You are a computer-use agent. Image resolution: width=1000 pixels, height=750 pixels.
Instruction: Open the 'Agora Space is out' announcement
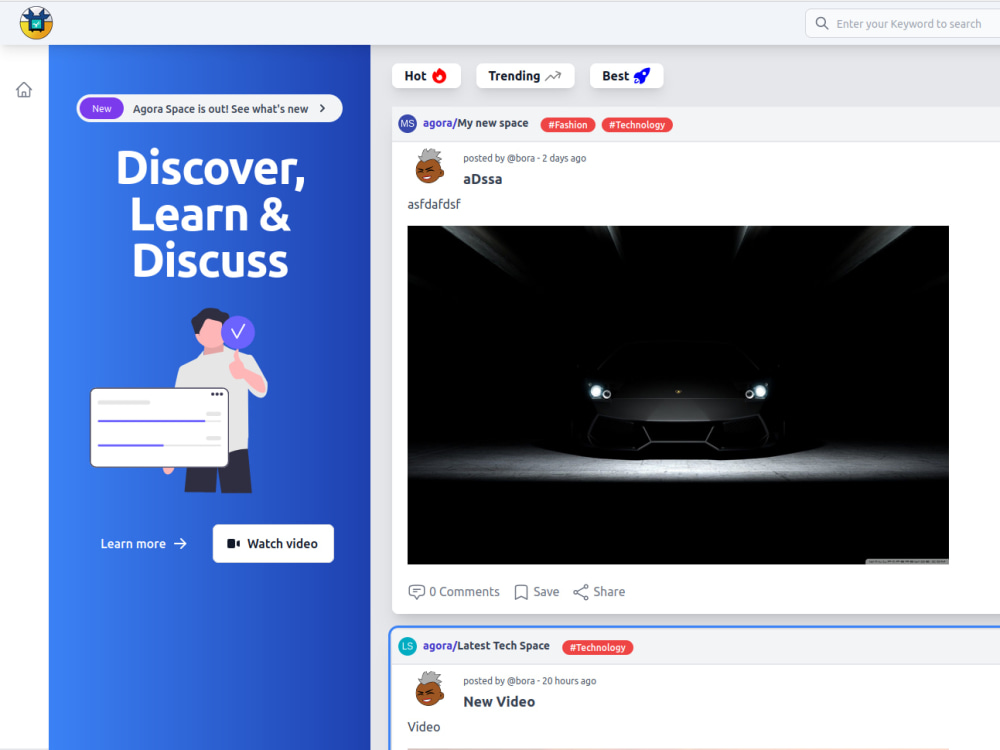(x=209, y=108)
